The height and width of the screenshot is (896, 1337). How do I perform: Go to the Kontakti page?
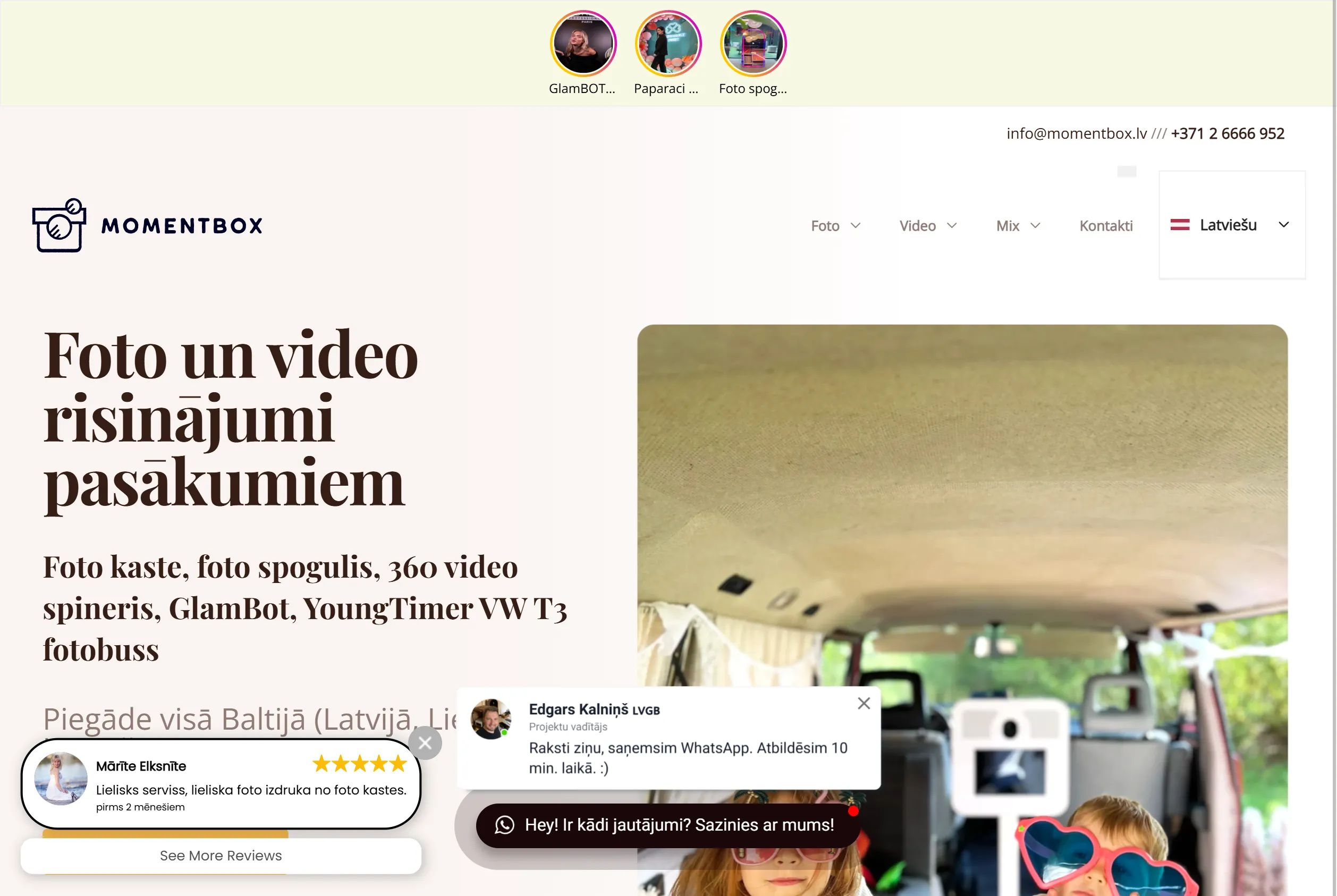pyautogui.click(x=1106, y=226)
